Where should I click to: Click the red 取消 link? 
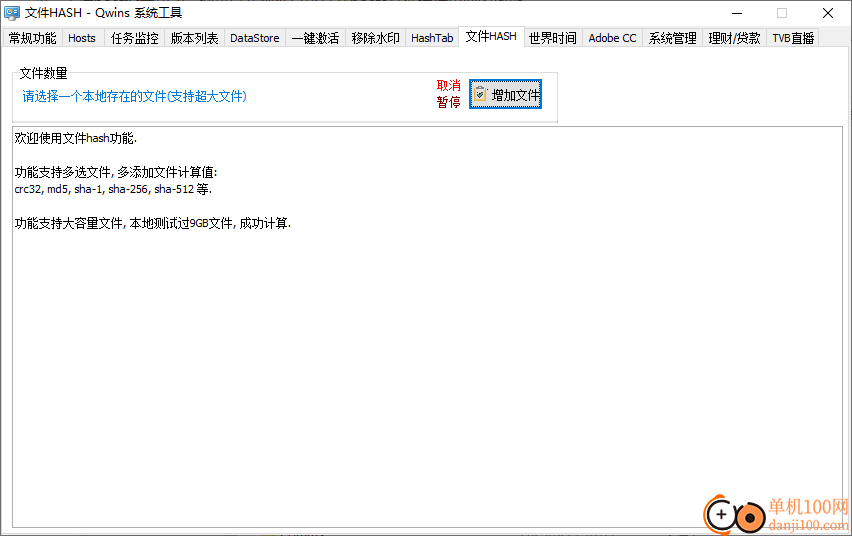coord(448,85)
